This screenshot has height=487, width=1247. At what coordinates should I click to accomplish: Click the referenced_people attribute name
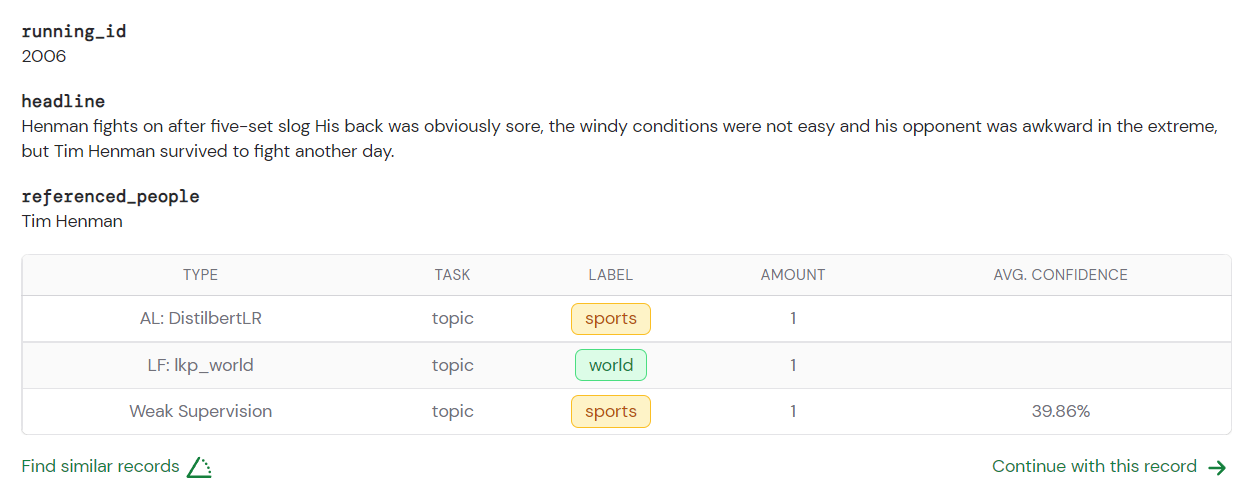(x=111, y=197)
